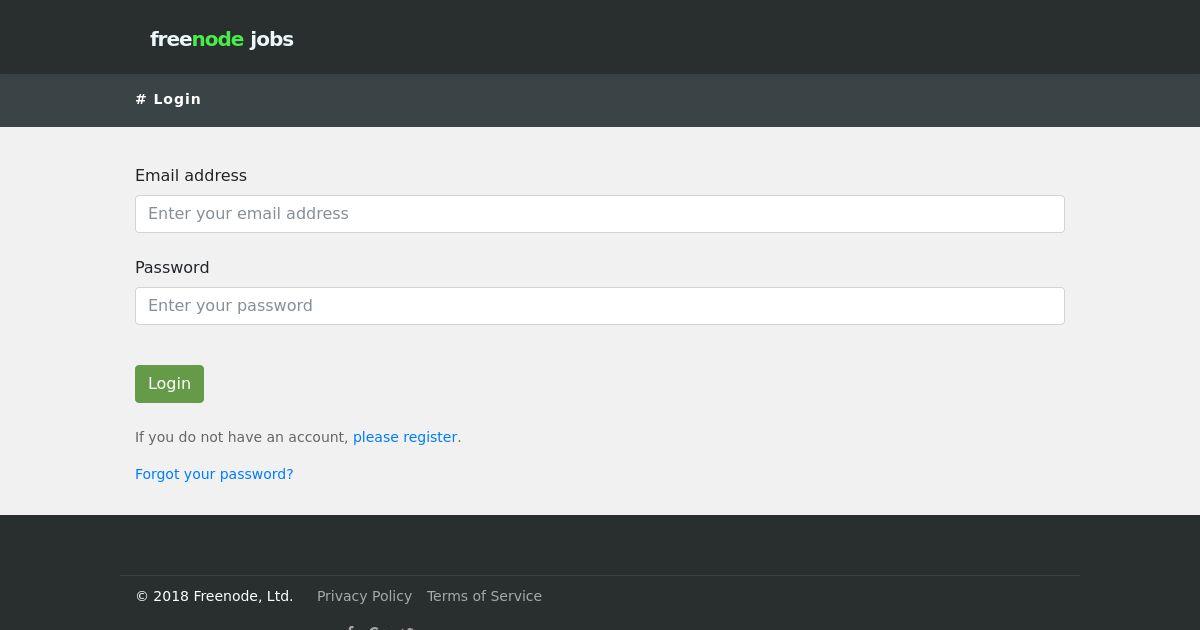Click Forgot your password link

coord(214,474)
